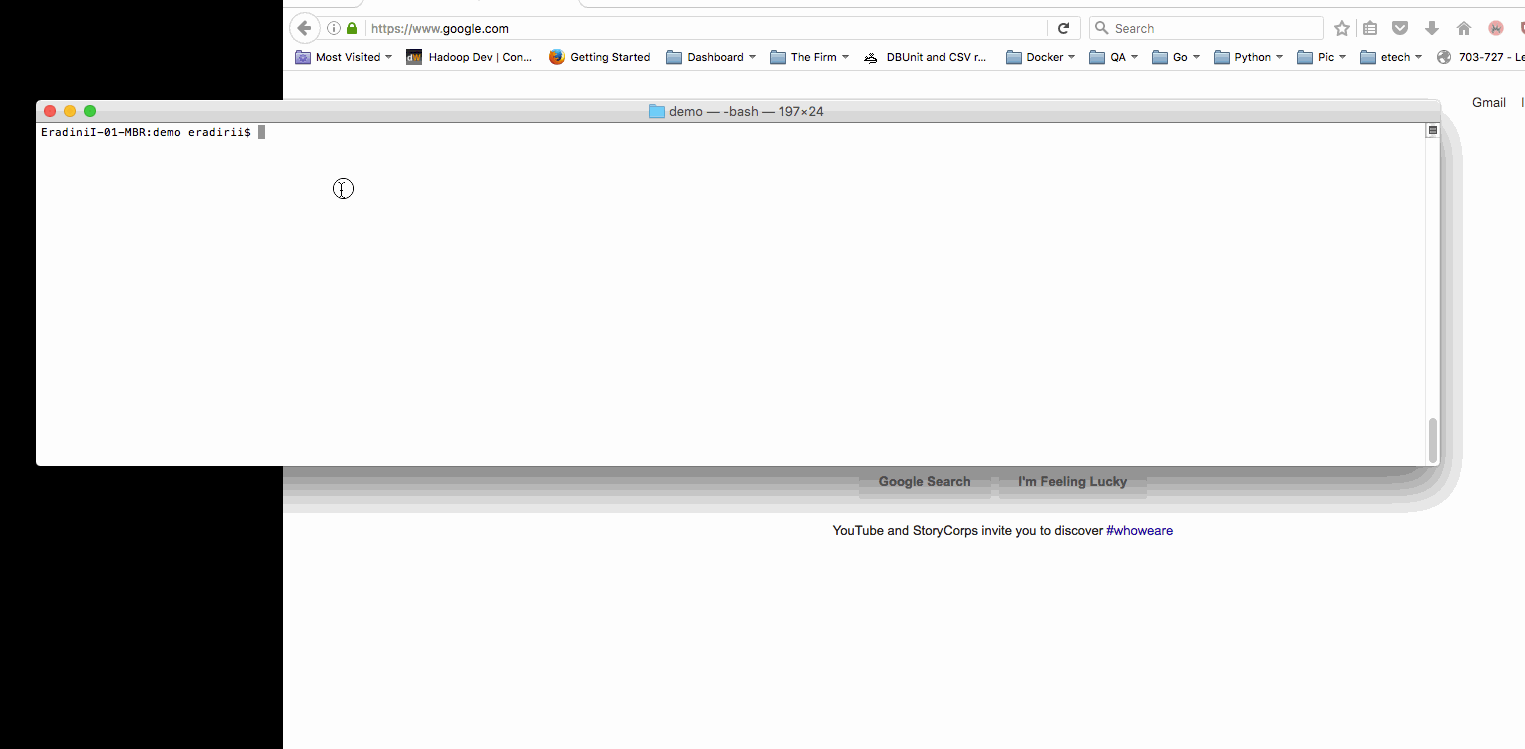Open the #whoweare link

[1139, 530]
